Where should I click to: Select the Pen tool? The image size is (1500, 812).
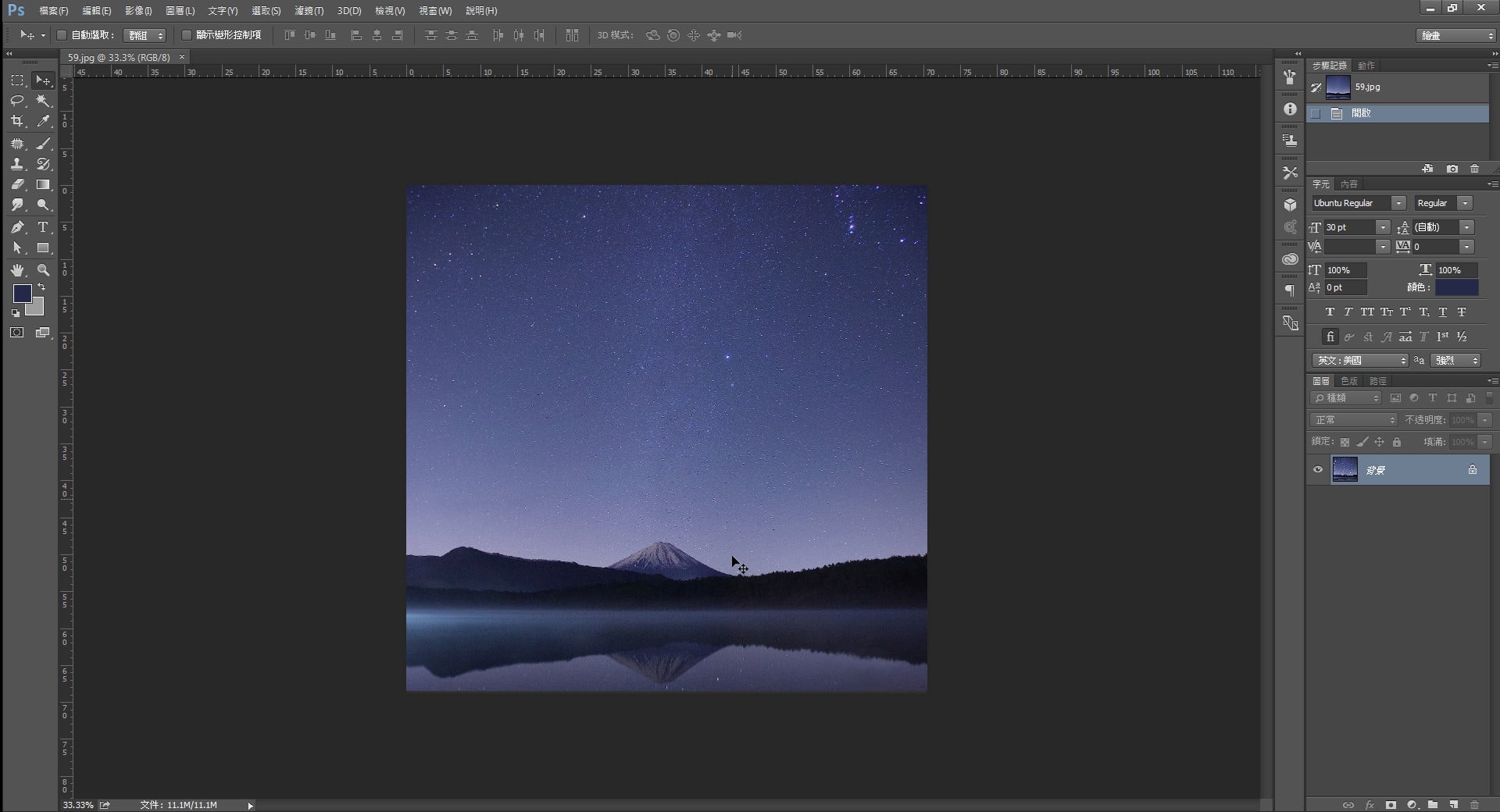(x=17, y=227)
